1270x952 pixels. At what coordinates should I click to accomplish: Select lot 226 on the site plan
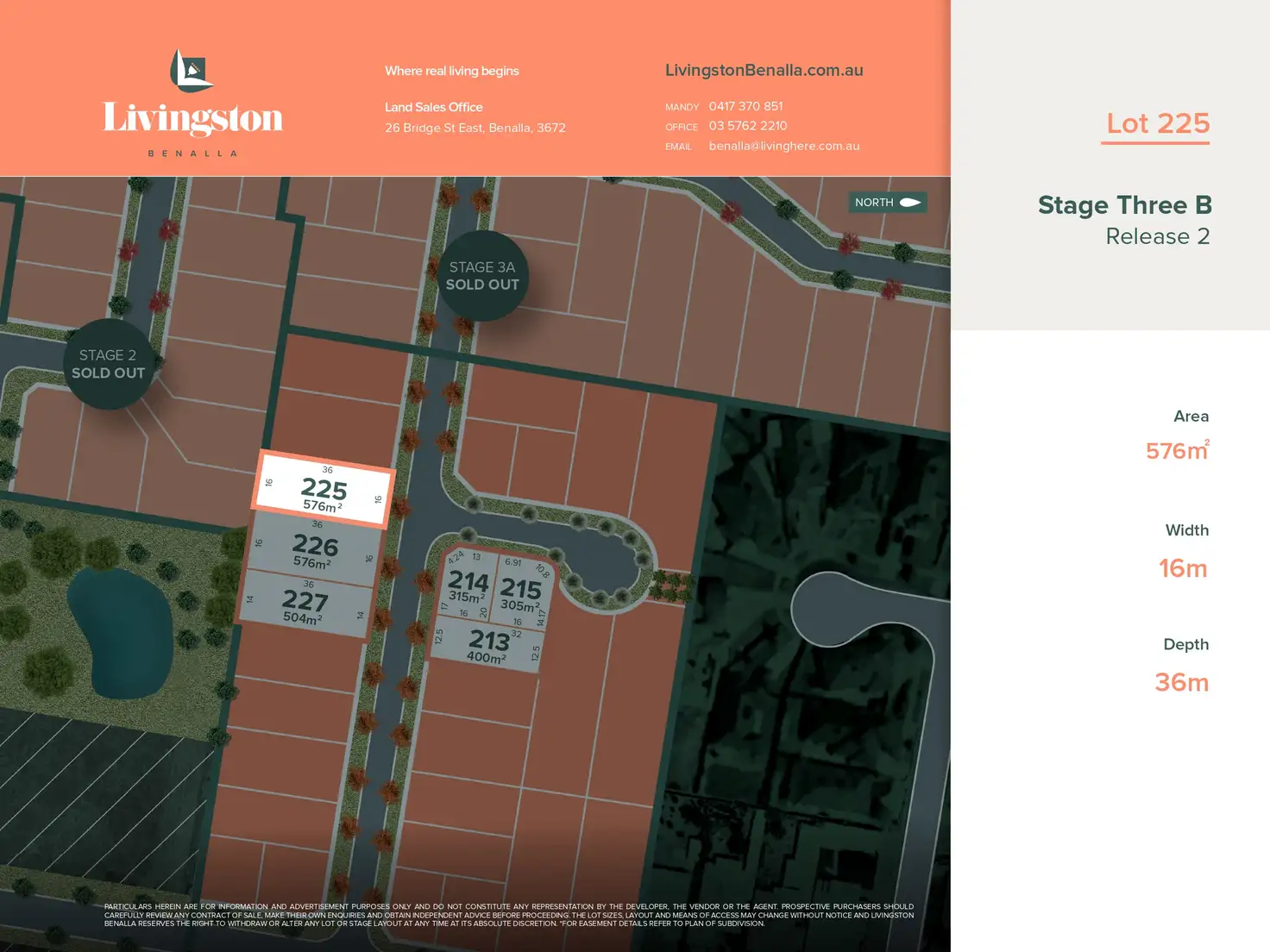[315, 548]
